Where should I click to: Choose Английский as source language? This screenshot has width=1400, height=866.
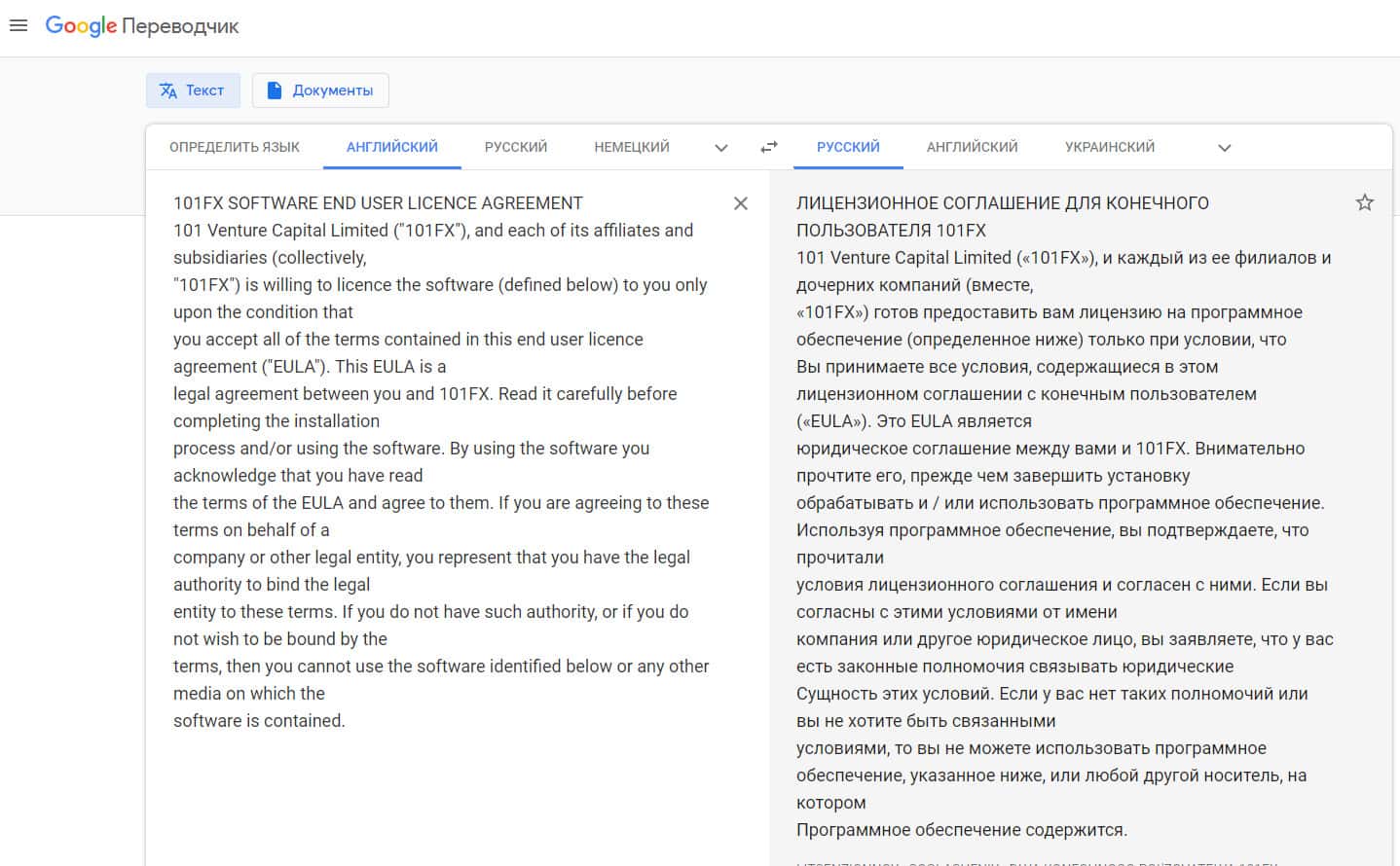point(392,147)
